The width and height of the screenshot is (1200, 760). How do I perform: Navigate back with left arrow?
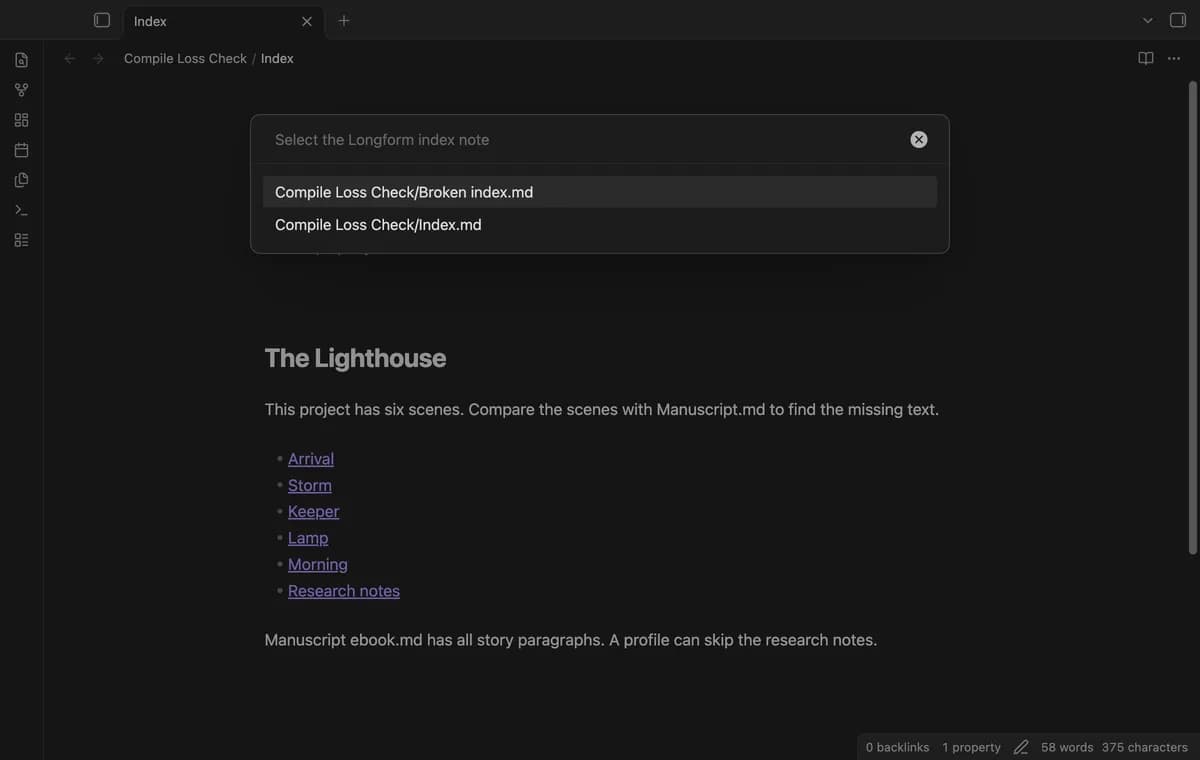click(70, 58)
